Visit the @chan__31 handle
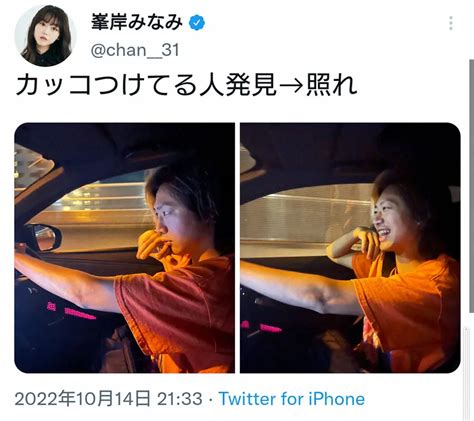This screenshot has width=474, height=421. click(x=135, y=50)
